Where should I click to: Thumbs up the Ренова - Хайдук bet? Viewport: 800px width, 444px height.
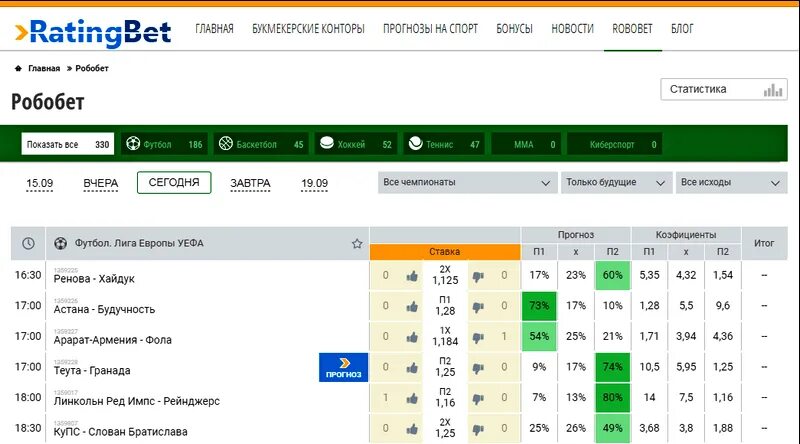point(412,276)
